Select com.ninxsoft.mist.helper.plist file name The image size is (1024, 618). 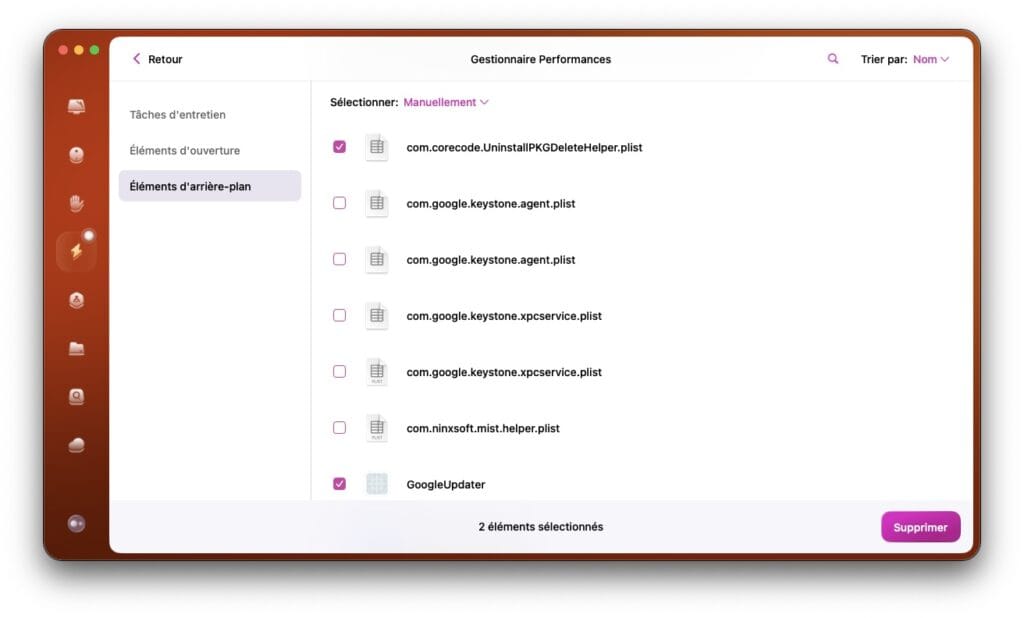(x=483, y=429)
